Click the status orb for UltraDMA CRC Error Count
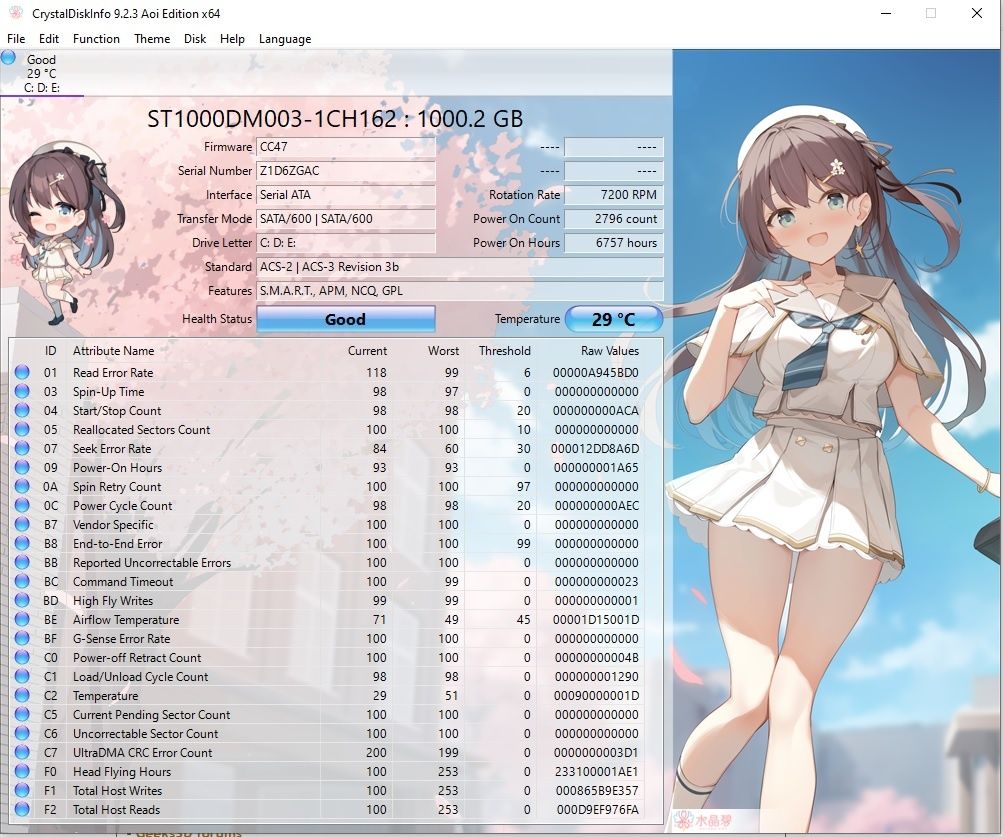Viewport: 1003px width, 837px height. pyautogui.click(x=22, y=752)
